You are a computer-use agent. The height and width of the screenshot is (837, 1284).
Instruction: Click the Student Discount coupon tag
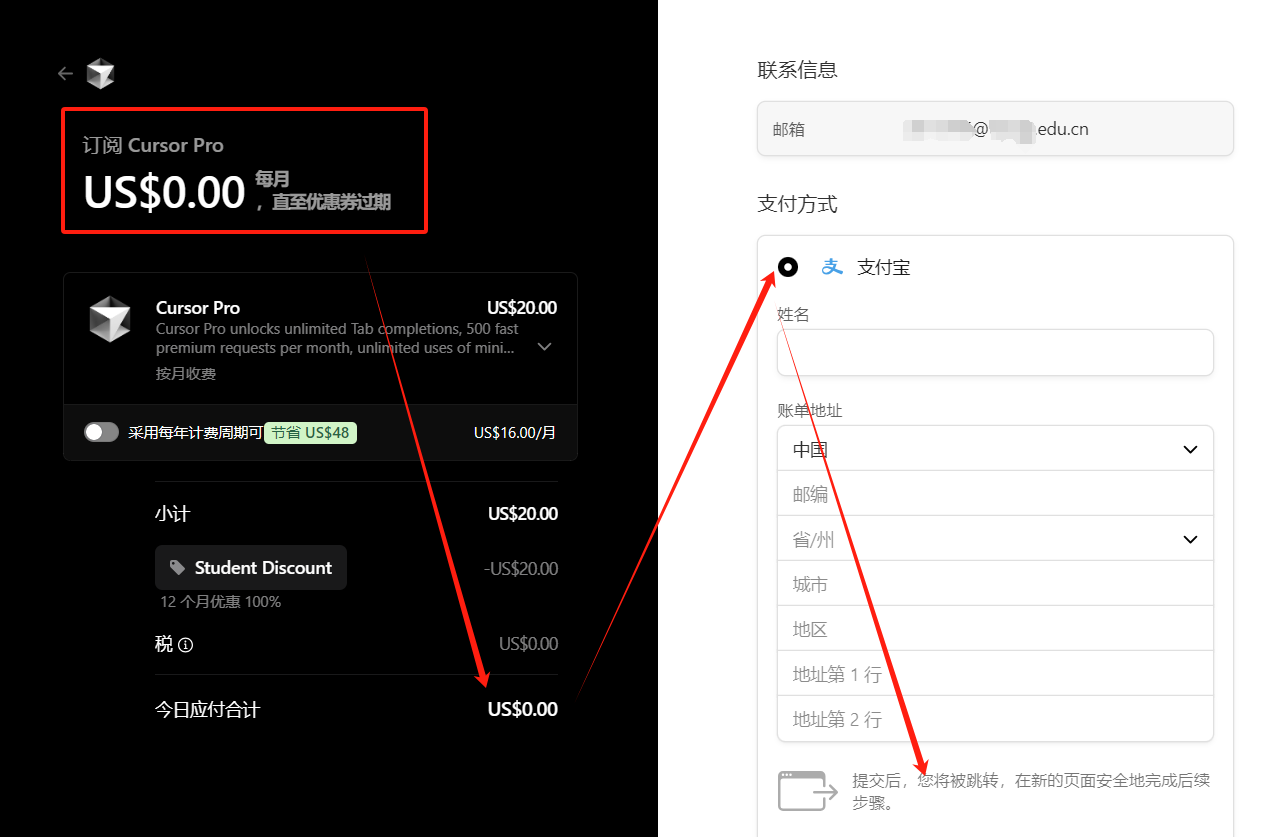coord(251,567)
